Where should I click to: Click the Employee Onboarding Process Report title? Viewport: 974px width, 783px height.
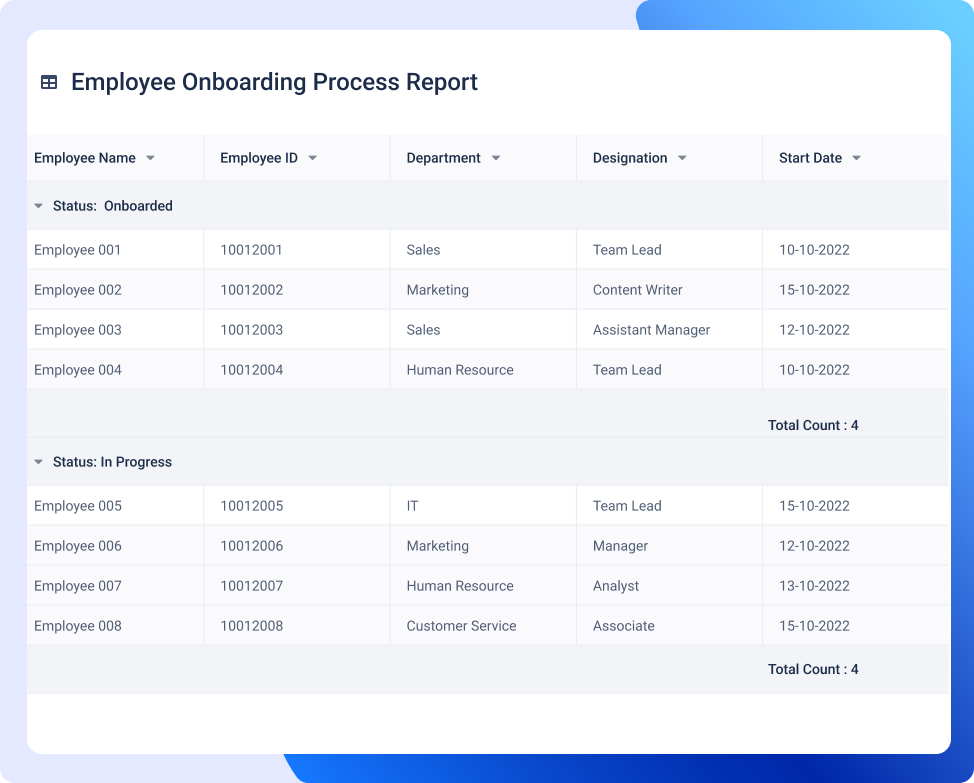pos(274,82)
